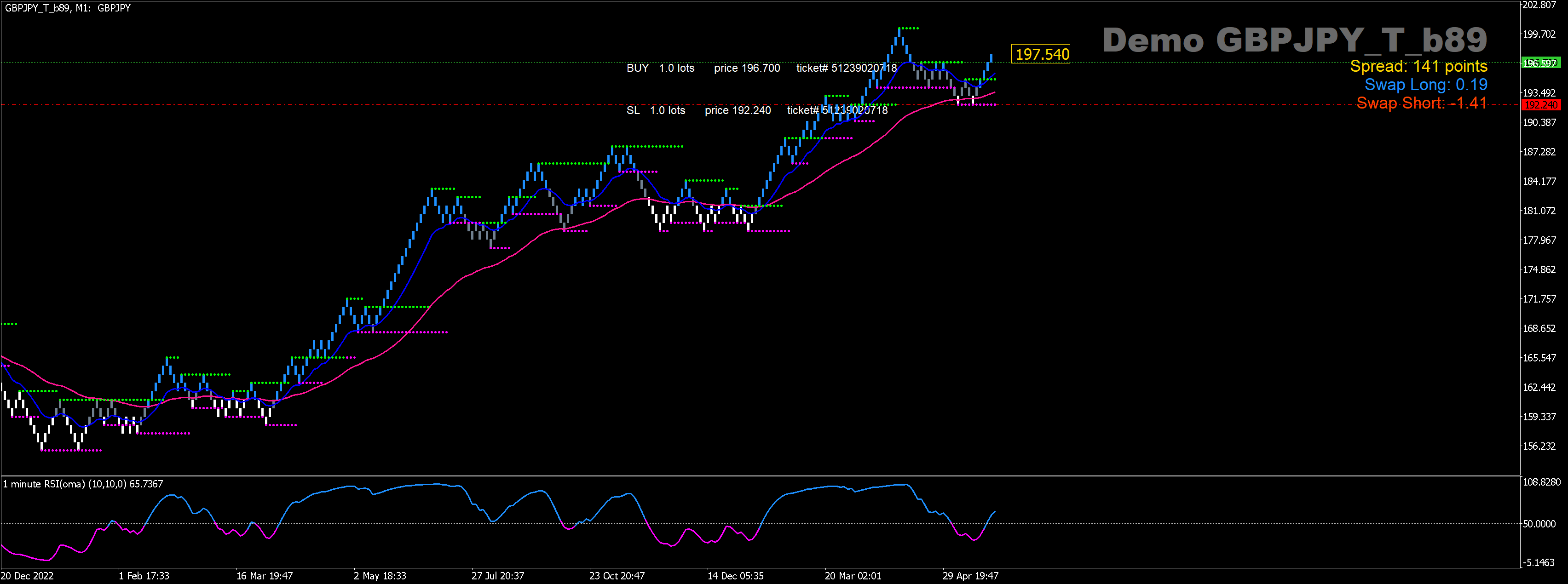Click the Swap Short: -1.41 label
Screen dimensions: 1568x584
point(1421,103)
